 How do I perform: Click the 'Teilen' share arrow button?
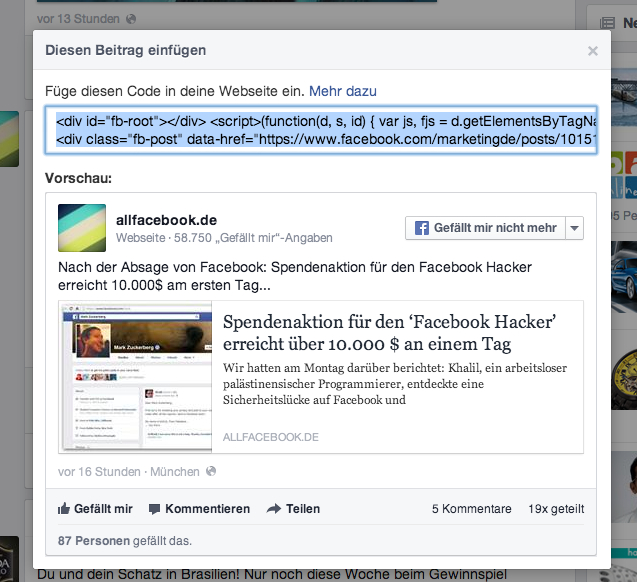pos(293,508)
